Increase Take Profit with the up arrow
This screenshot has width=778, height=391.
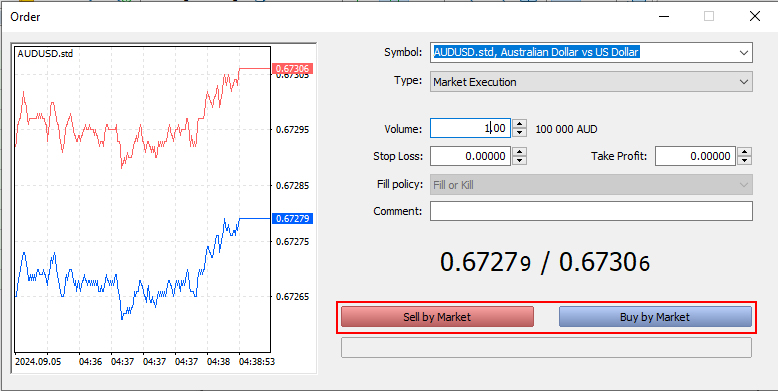(x=745, y=152)
